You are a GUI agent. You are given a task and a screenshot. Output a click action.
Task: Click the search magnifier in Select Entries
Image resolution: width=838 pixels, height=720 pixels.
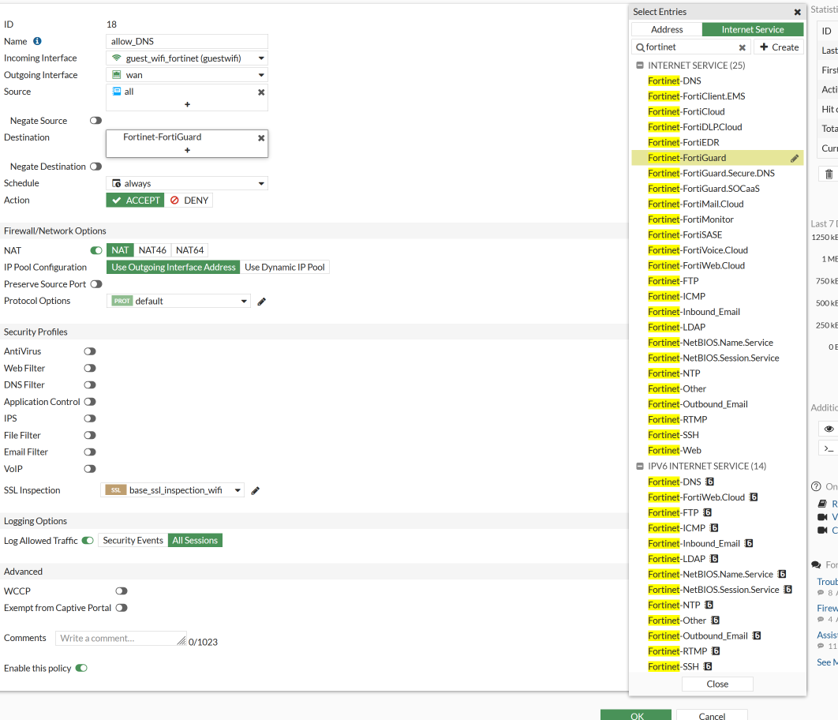point(640,48)
